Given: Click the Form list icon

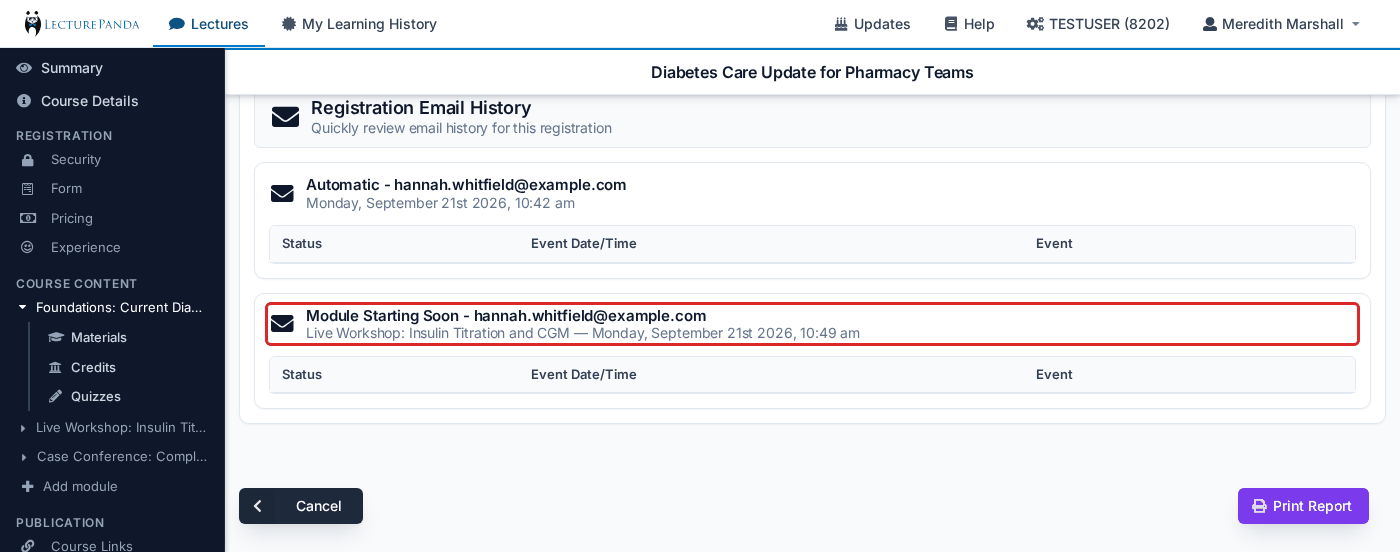Looking at the screenshot, I should pos(27,189).
